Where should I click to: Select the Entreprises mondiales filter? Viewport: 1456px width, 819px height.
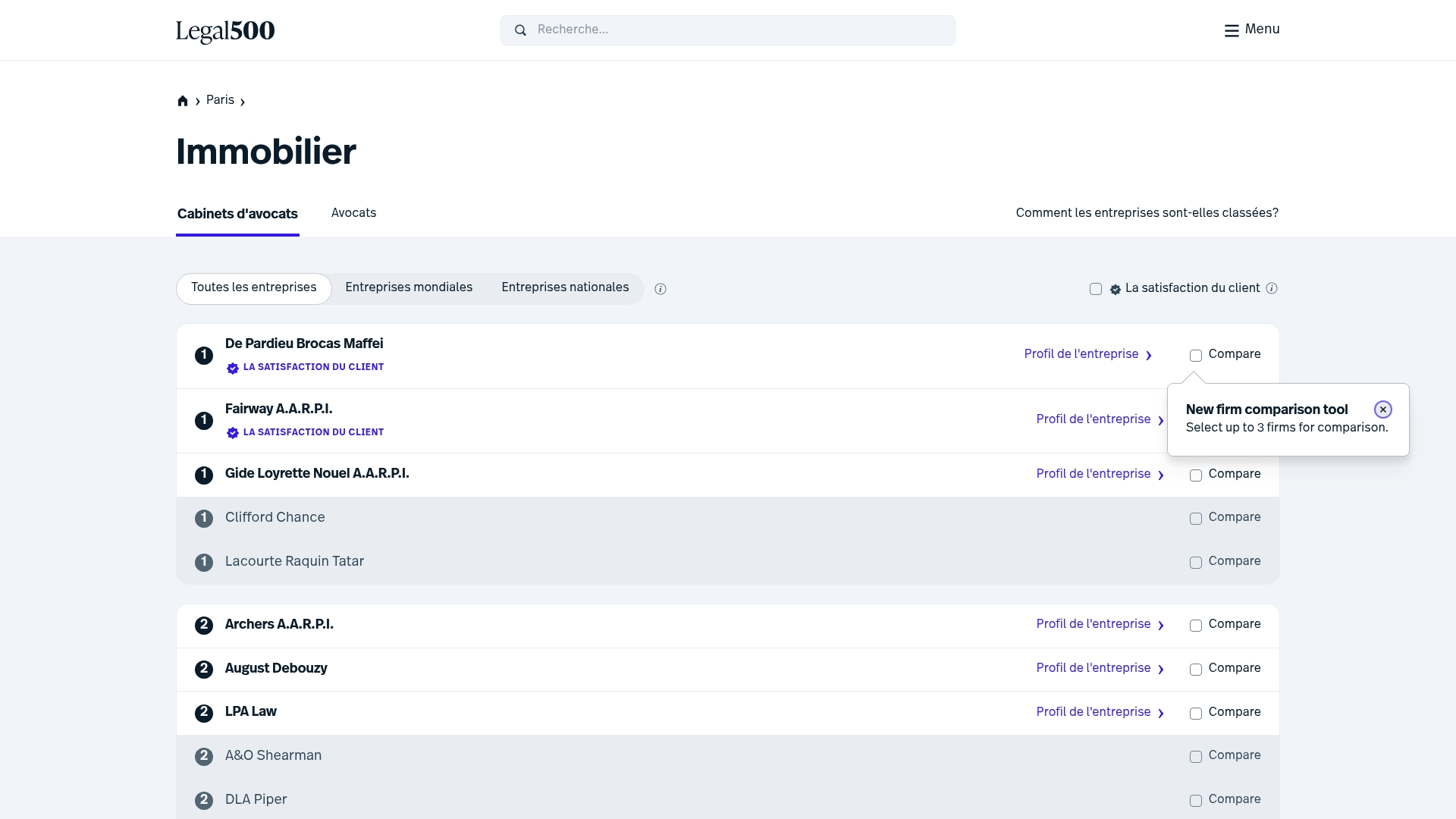(409, 288)
